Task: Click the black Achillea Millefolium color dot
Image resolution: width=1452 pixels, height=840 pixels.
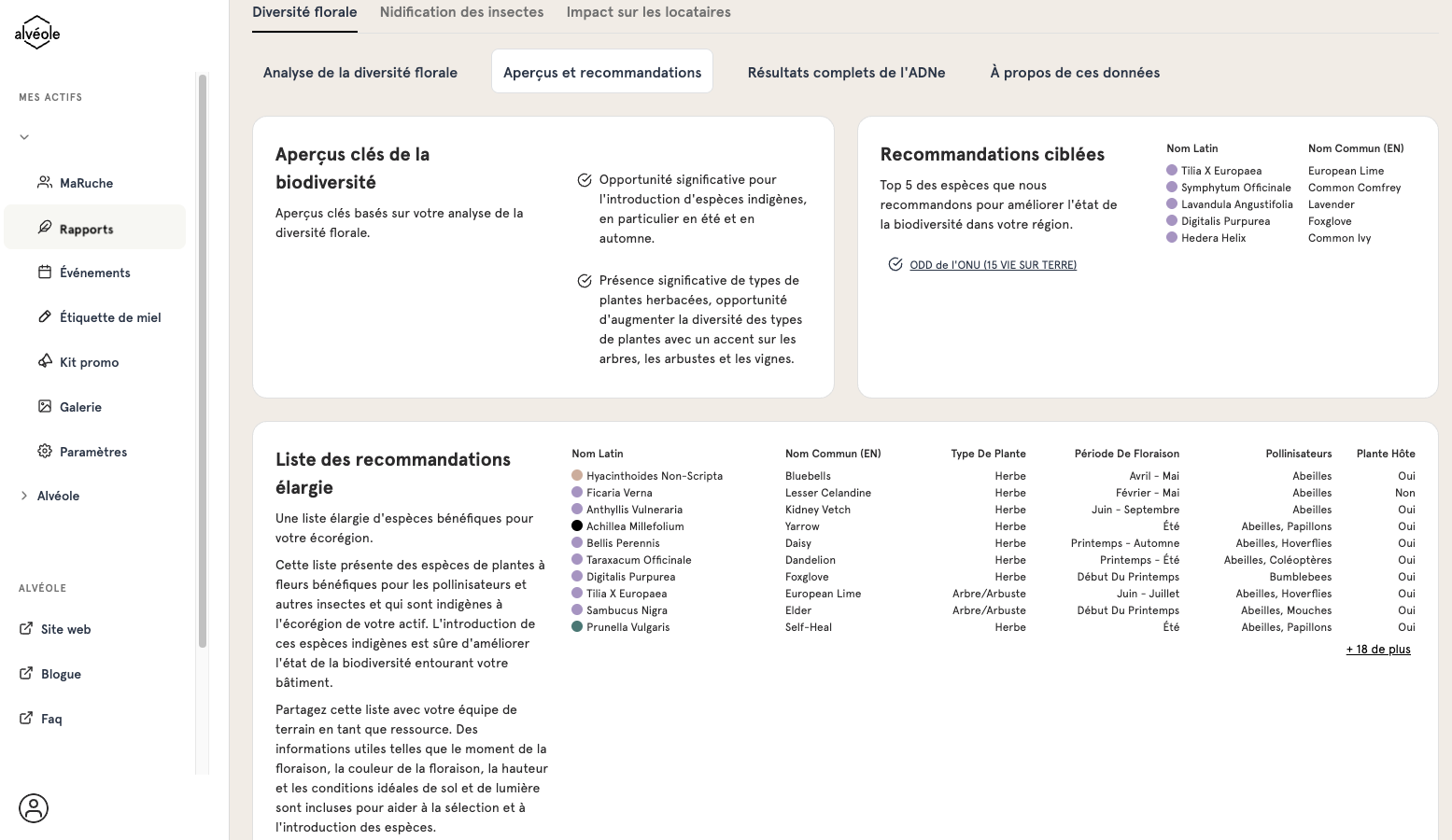Action: click(577, 525)
